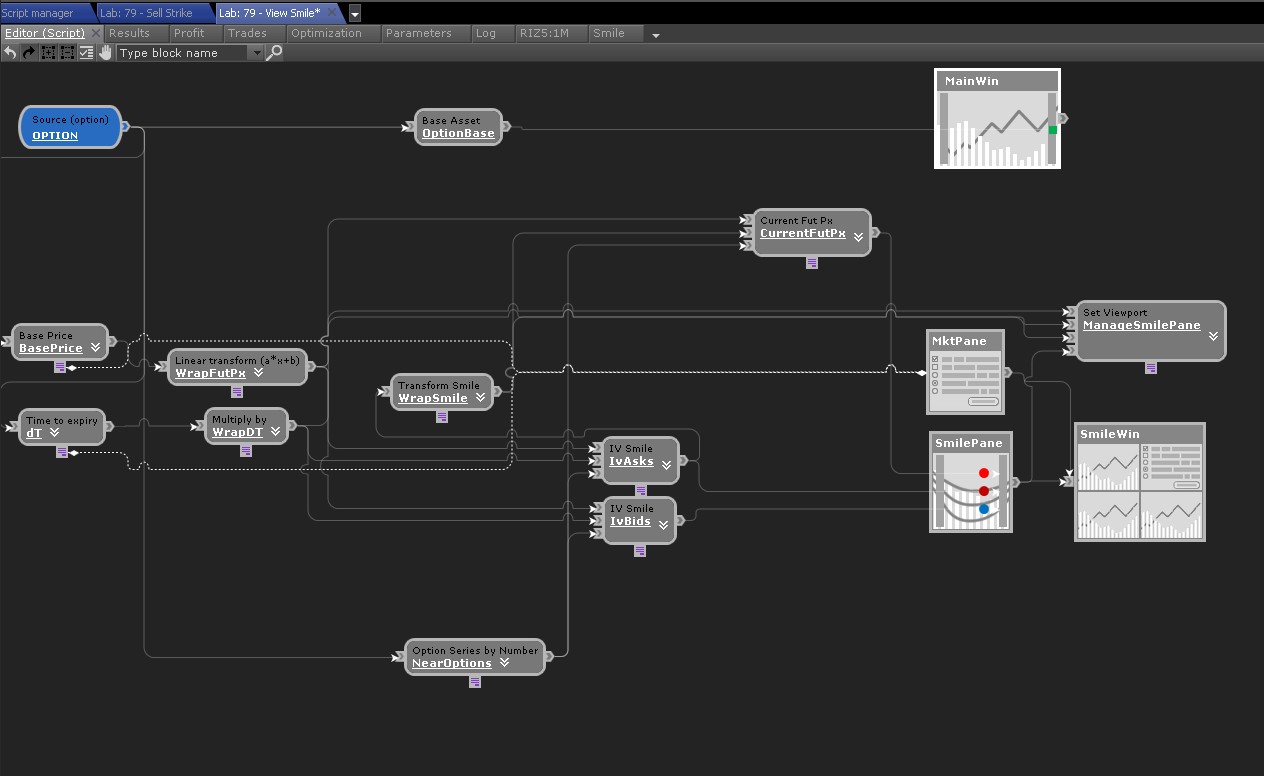Select the MainWin chart block

click(x=997, y=119)
